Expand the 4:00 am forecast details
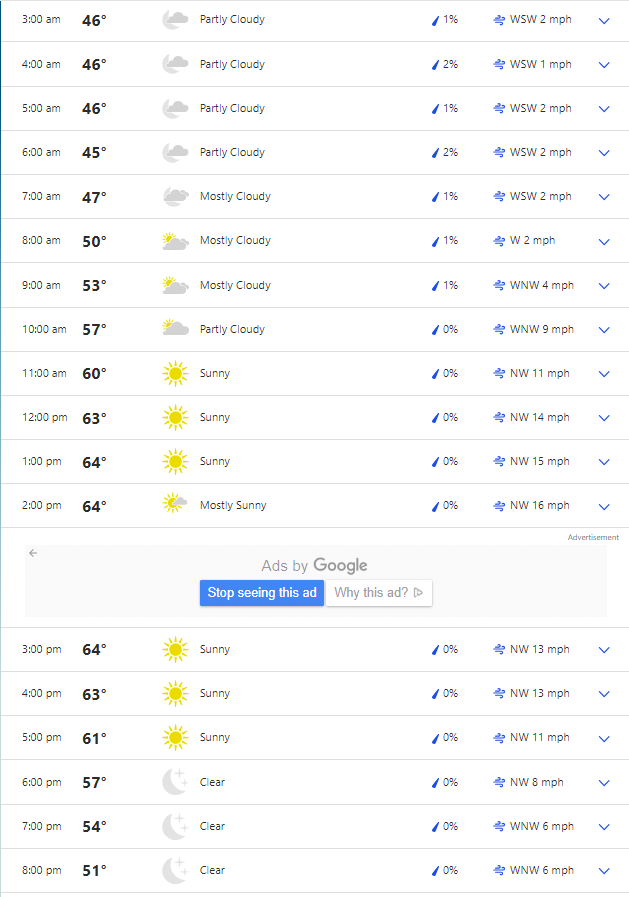The height and width of the screenshot is (897, 629). 604,65
